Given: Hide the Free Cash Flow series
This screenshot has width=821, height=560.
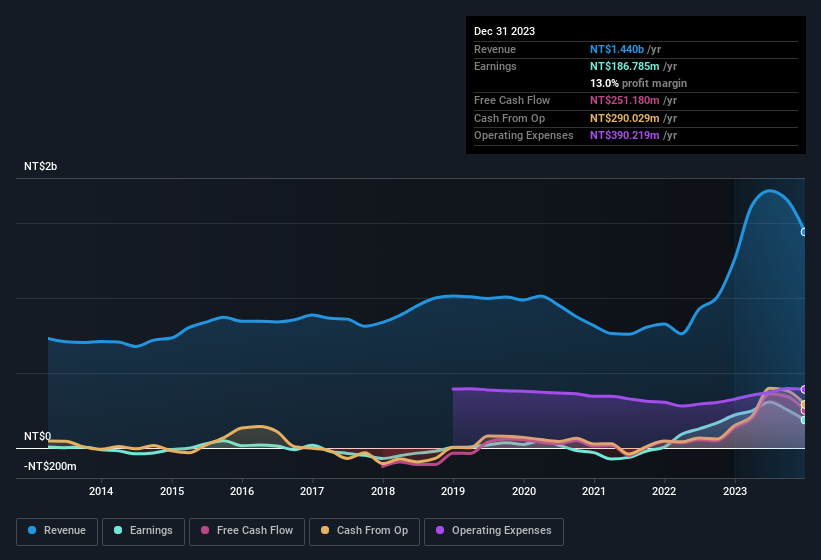Looking at the screenshot, I should pyautogui.click(x=247, y=531).
